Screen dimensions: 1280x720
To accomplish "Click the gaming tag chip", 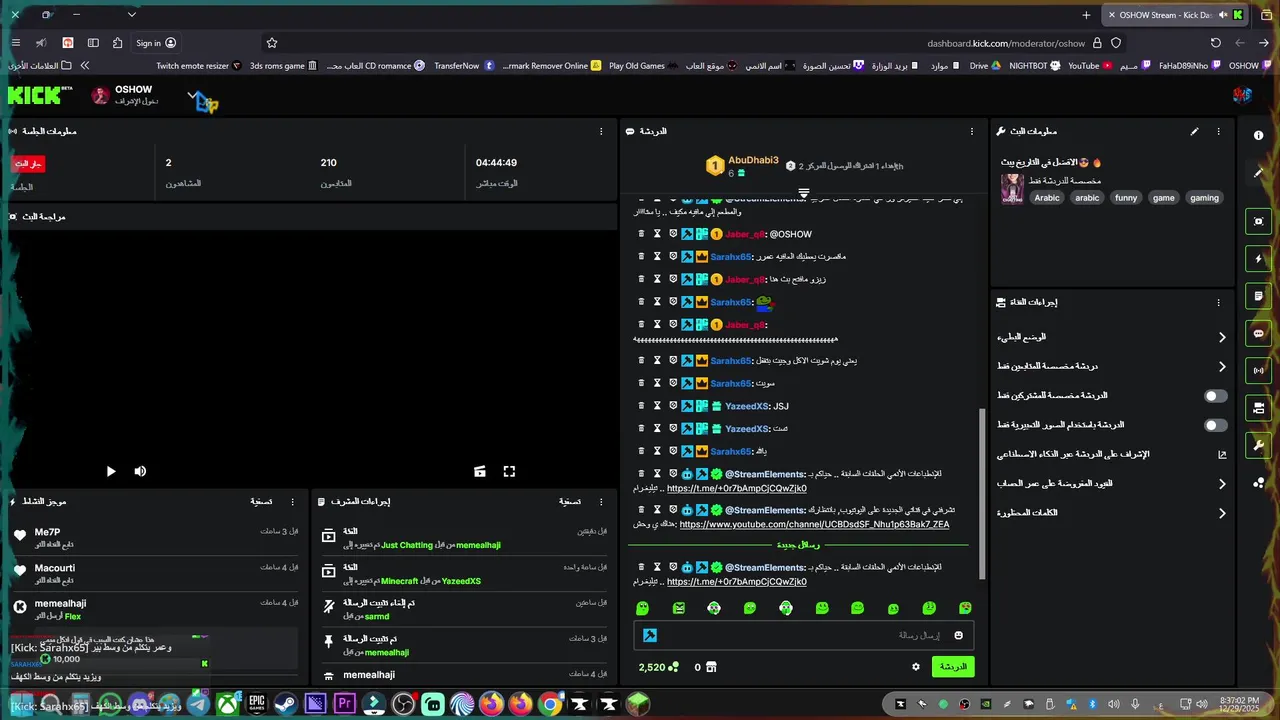I will pyautogui.click(x=1204, y=198).
